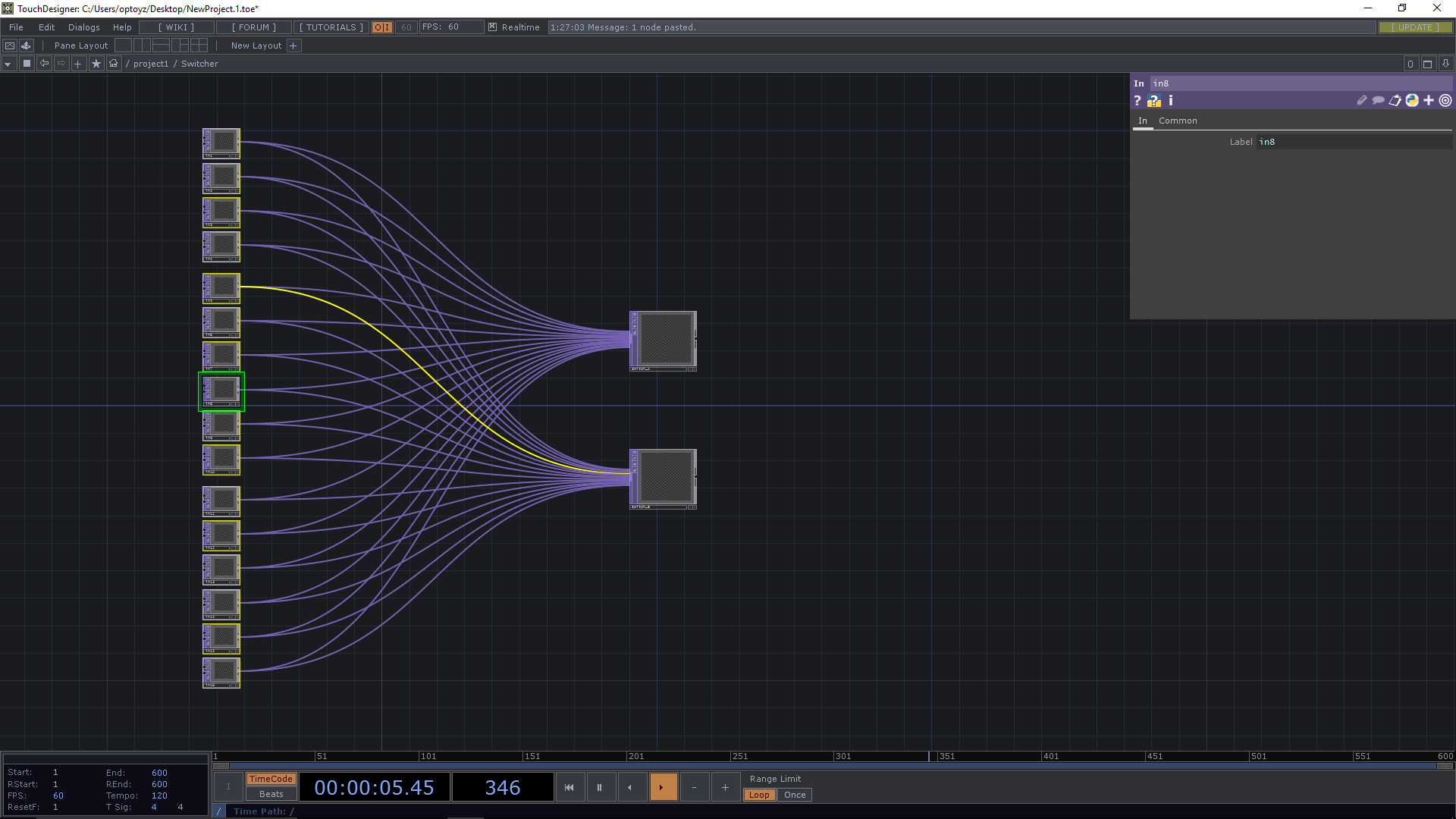Click the node viewer icon in panel

point(1447,100)
